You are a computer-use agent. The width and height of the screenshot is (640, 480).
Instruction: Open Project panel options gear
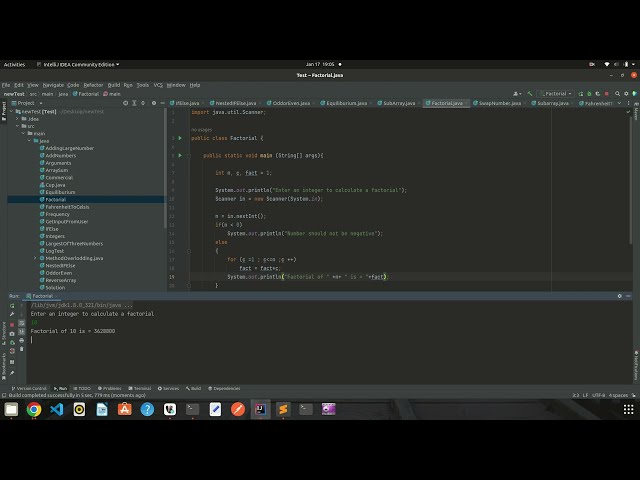[x=154, y=103]
